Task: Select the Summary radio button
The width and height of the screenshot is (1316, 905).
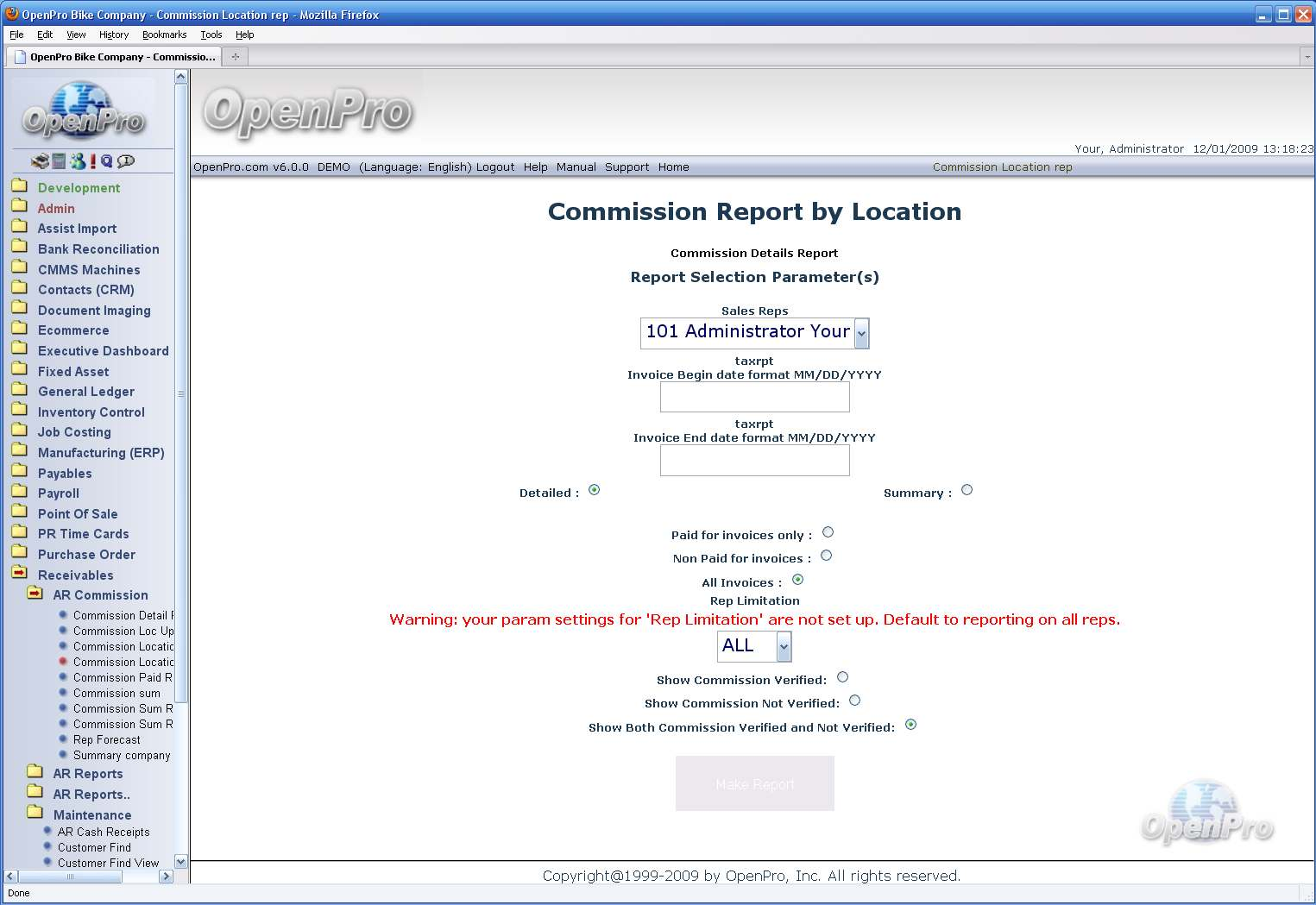Action: click(967, 490)
